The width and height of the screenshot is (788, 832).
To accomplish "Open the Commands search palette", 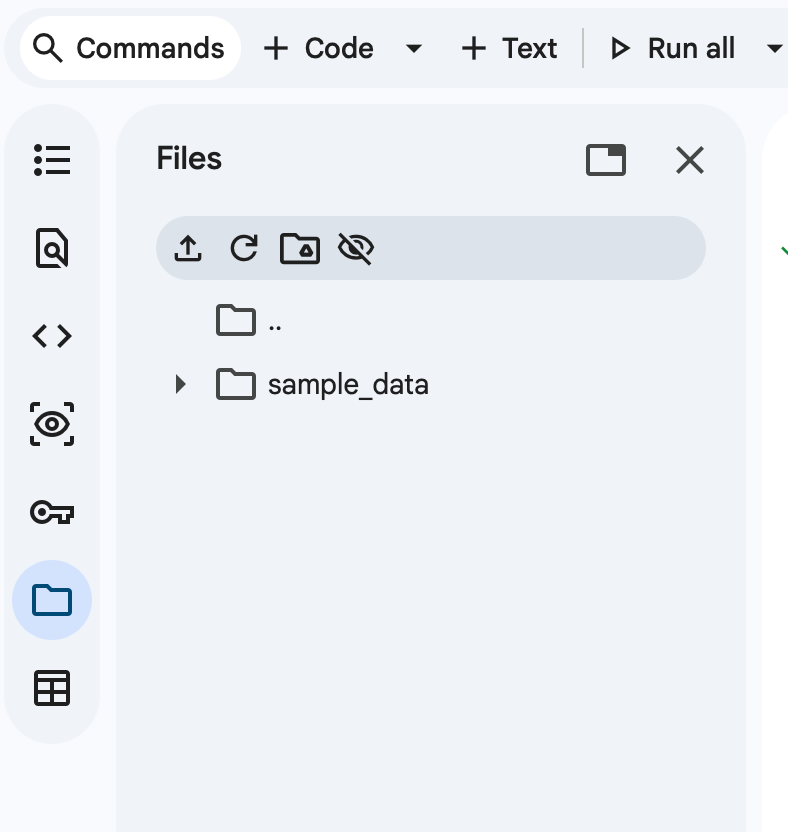I will [129, 48].
